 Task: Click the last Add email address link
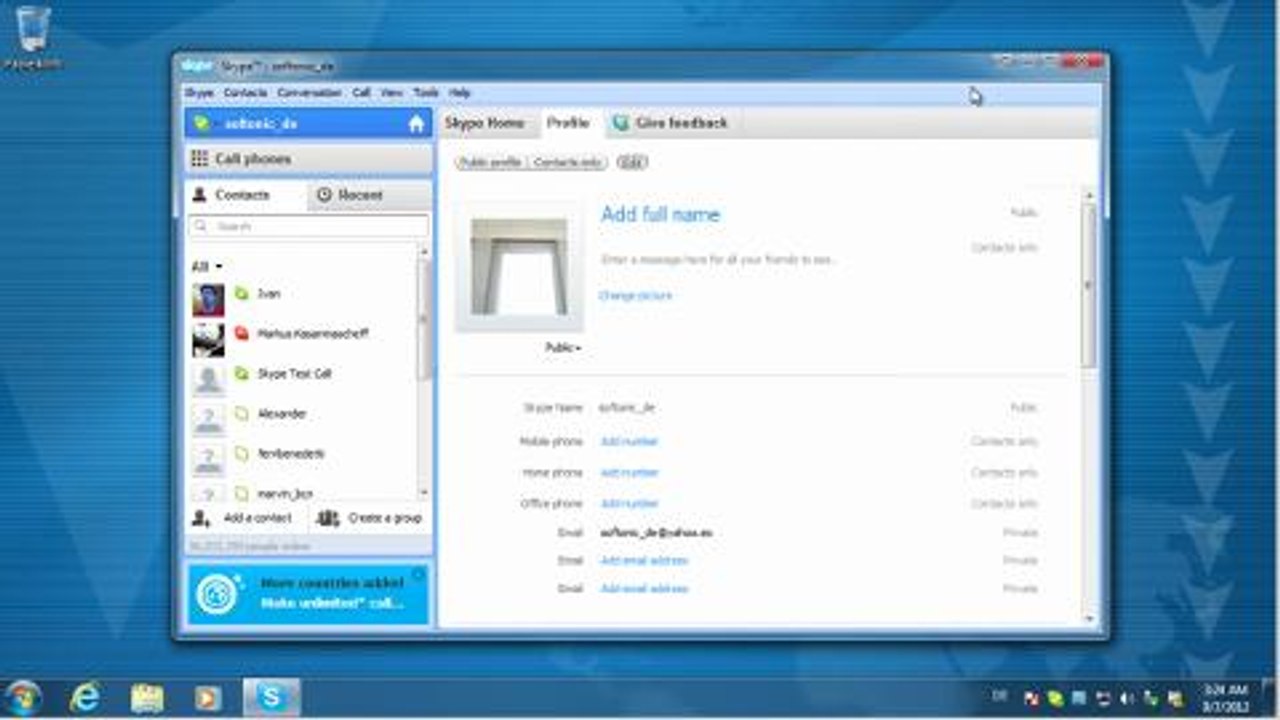(644, 590)
